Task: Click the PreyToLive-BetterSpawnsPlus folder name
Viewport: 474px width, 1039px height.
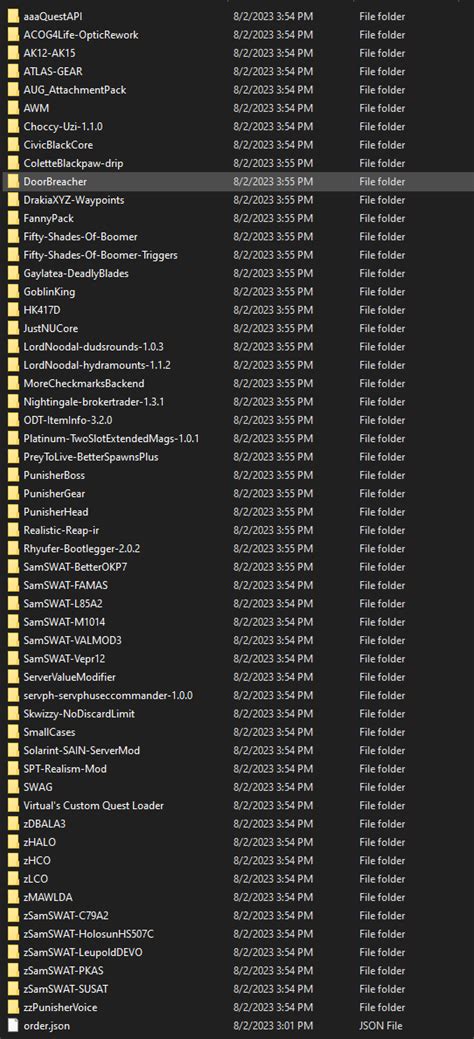Action: coord(91,457)
